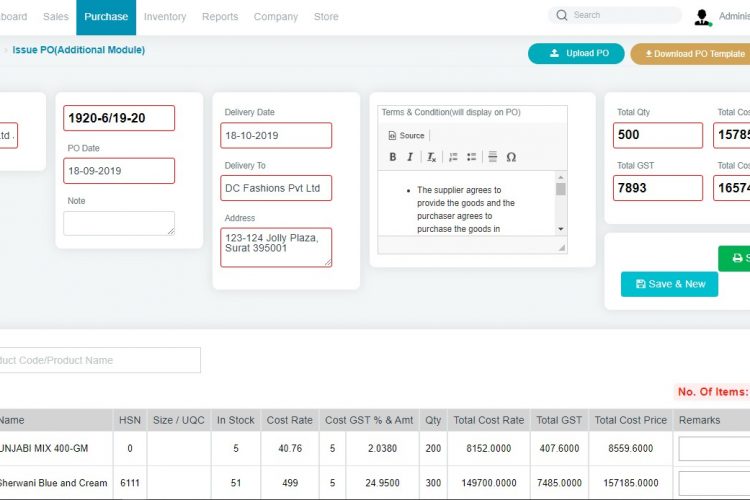750x500 pixels.
Task: Click total cost price 157185.0000
Action: point(631,483)
